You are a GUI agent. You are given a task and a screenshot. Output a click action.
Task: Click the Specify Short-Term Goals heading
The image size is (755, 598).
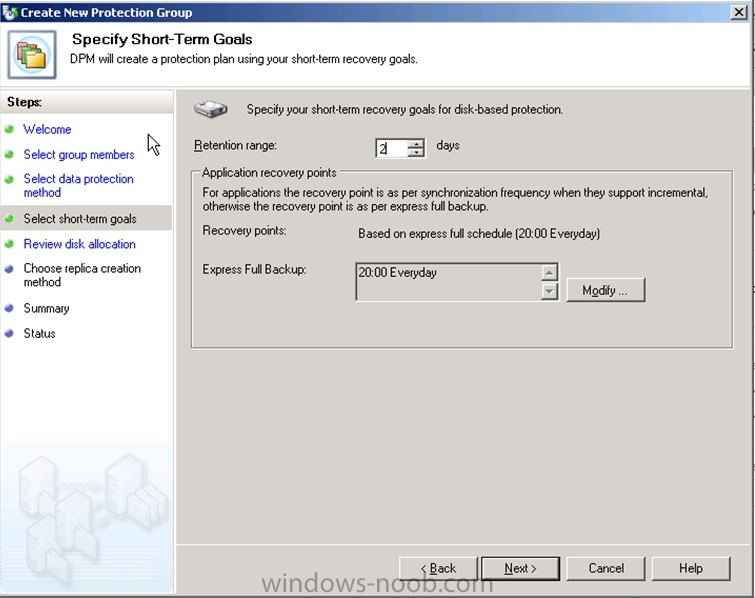[x=162, y=39]
